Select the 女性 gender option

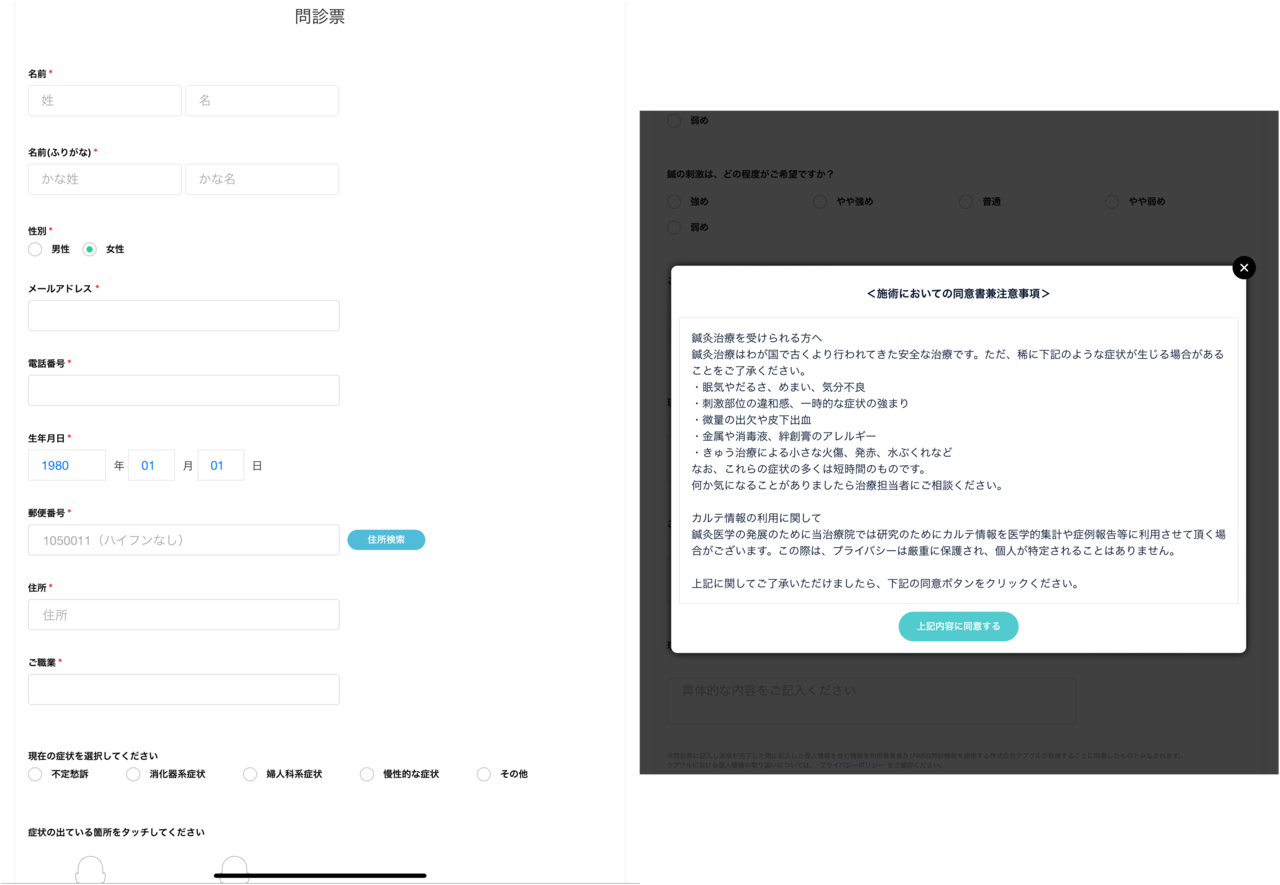[87, 248]
